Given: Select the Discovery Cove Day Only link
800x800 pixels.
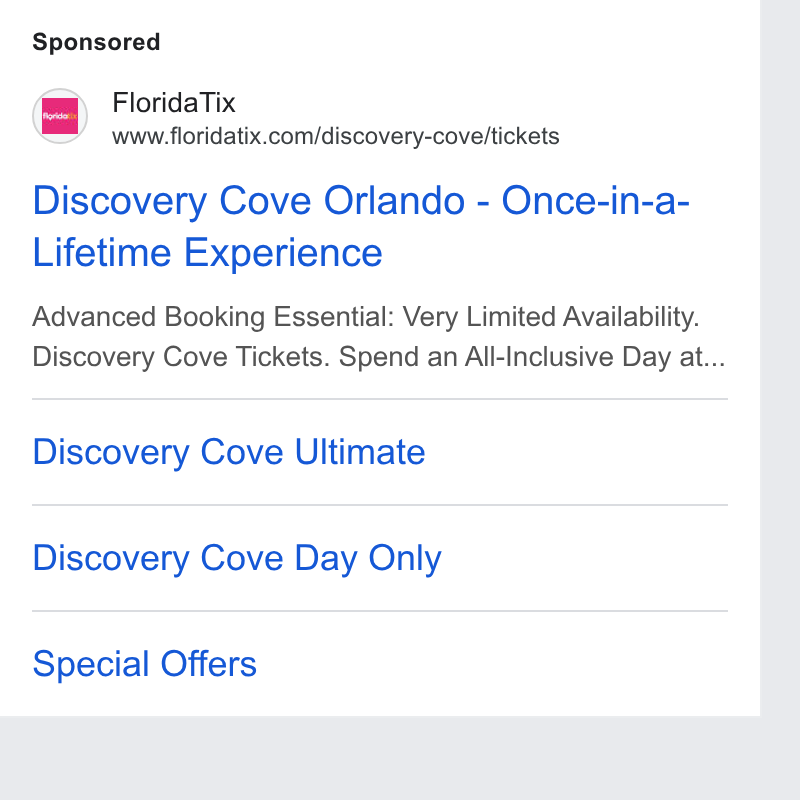Looking at the screenshot, I should pos(237,558).
